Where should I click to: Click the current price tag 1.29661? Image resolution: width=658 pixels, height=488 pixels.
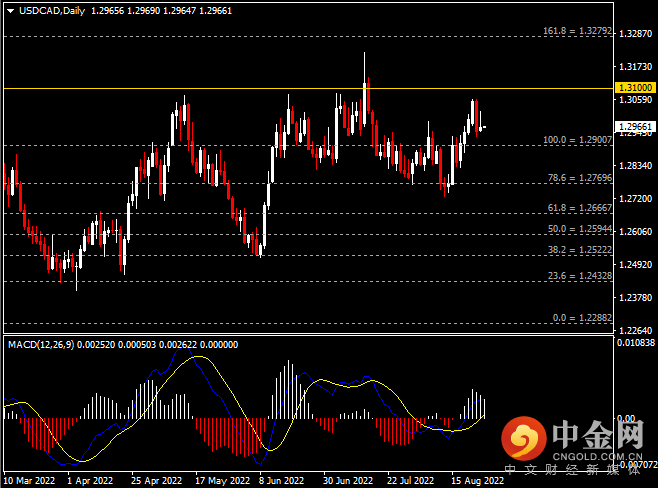[637, 127]
